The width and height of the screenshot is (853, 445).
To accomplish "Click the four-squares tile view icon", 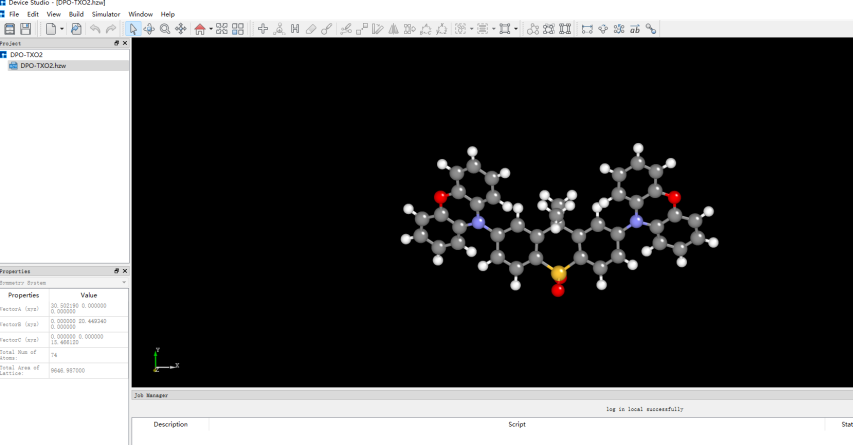I will click(238, 29).
